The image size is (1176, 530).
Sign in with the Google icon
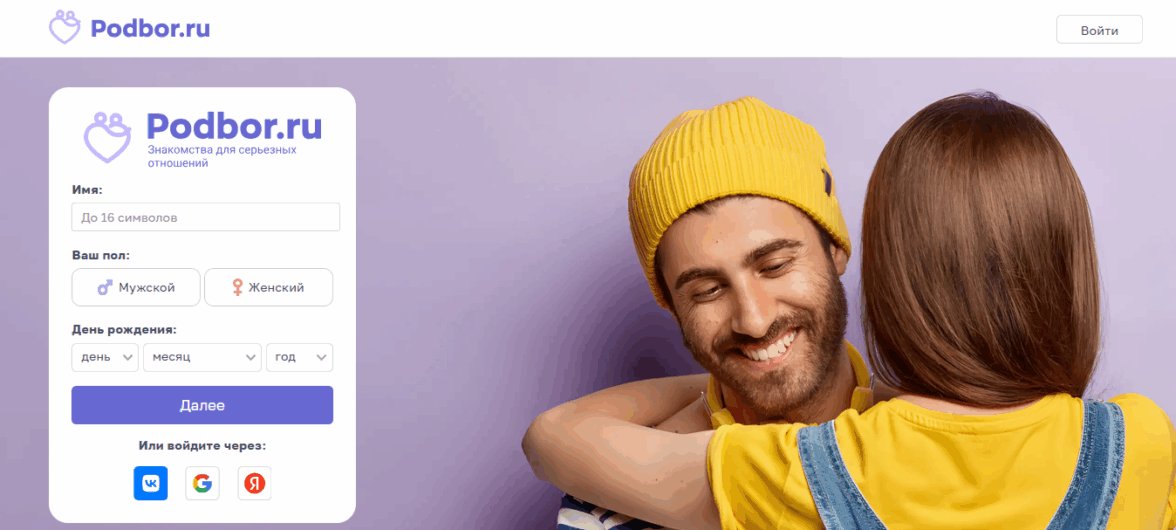coord(202,484)
